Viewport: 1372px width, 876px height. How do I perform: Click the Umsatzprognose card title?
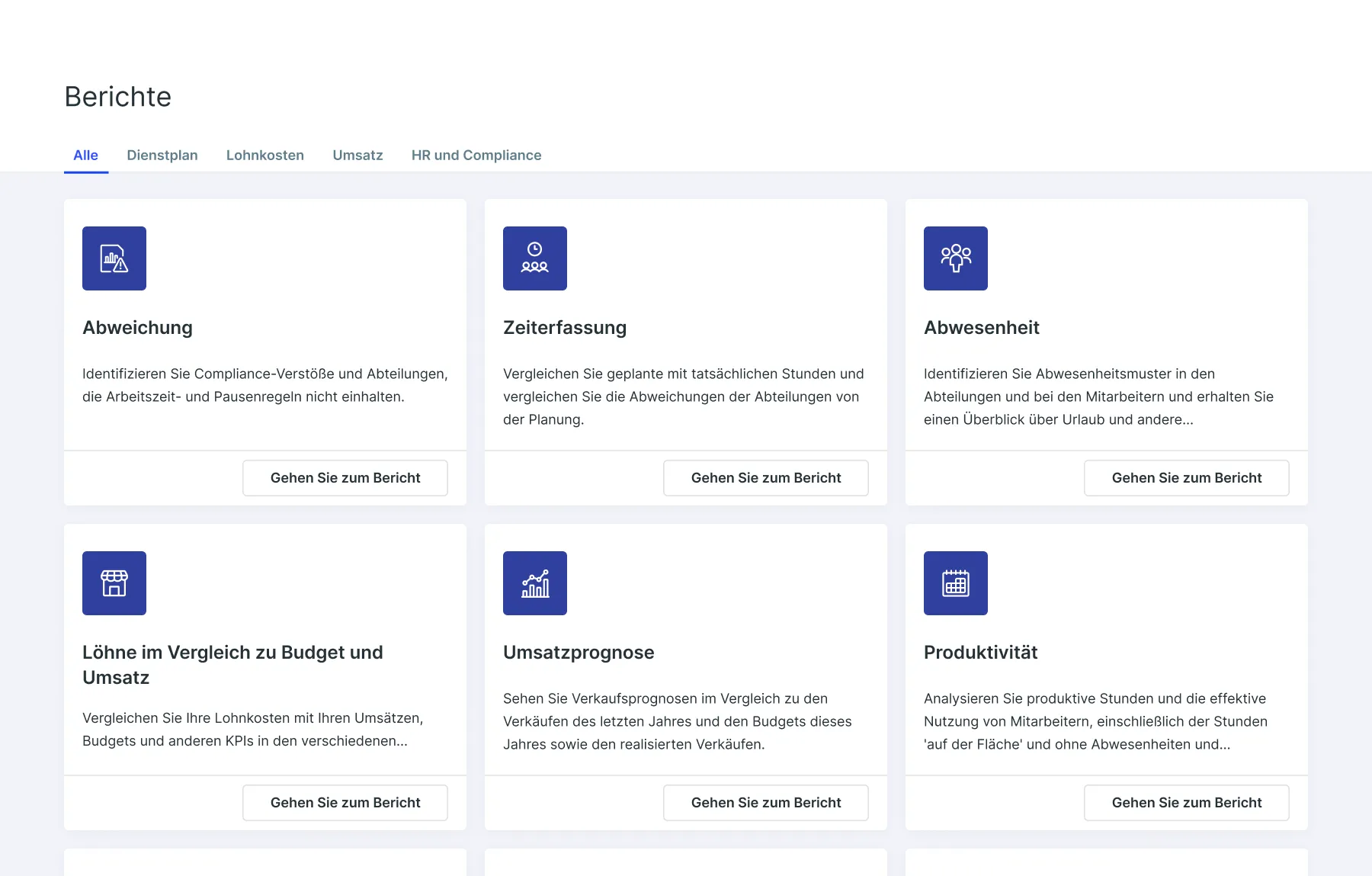579,653
